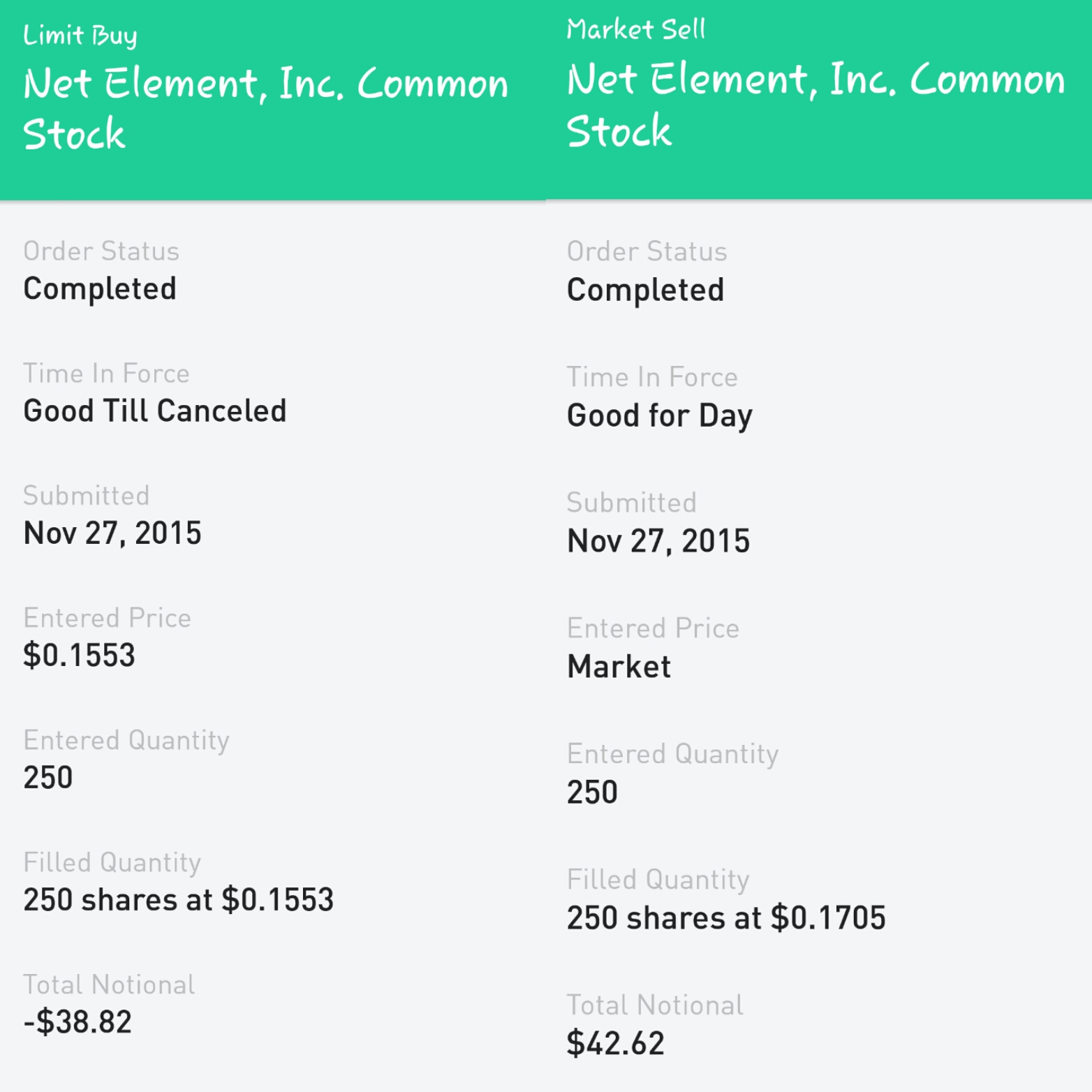Image resolution: width=1092 pixels, height=1092 pixels.
Task: Click the $42.62 total notional amount
Action: click(616, 1044)
